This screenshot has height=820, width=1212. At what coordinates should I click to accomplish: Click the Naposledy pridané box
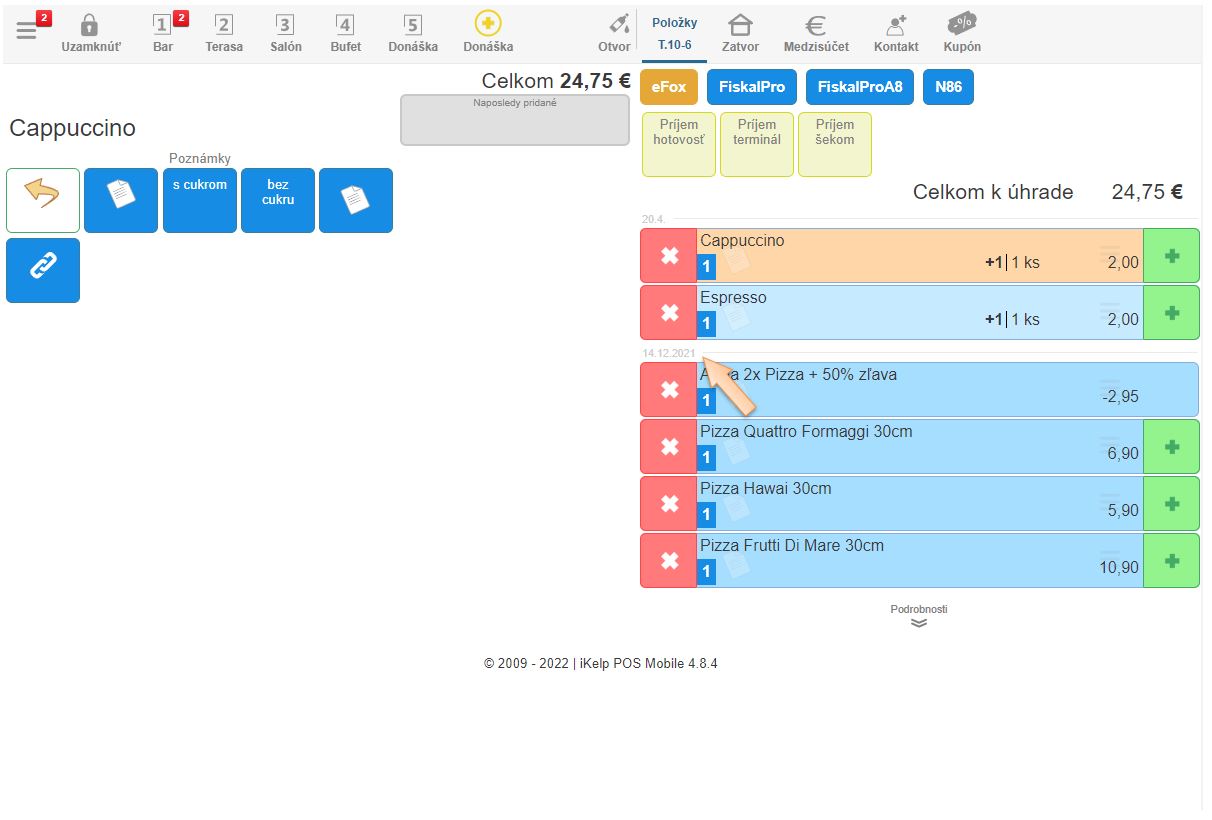515,120
